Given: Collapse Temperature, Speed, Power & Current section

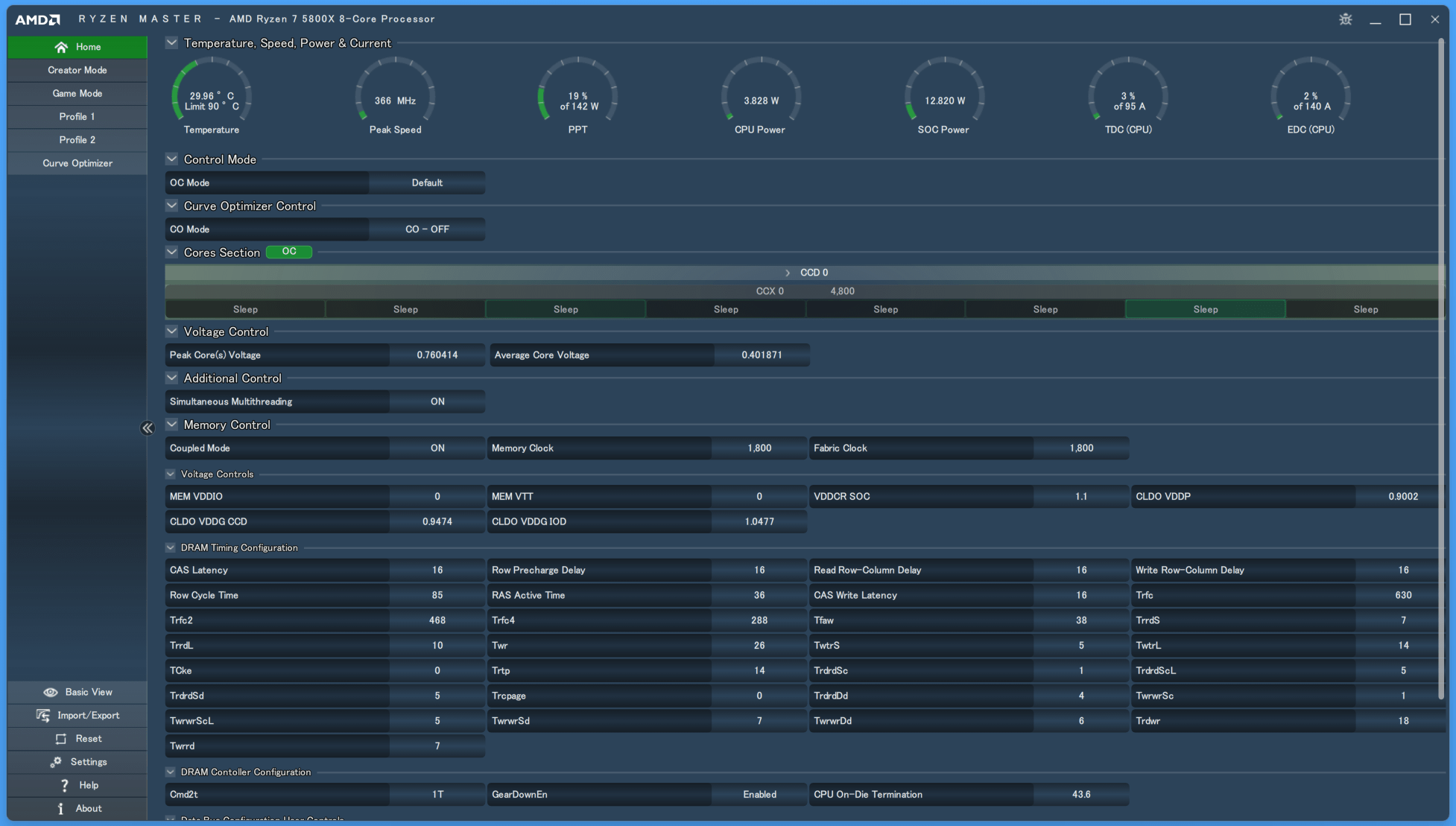Looking at the screenshot, I should coord(172,43).
